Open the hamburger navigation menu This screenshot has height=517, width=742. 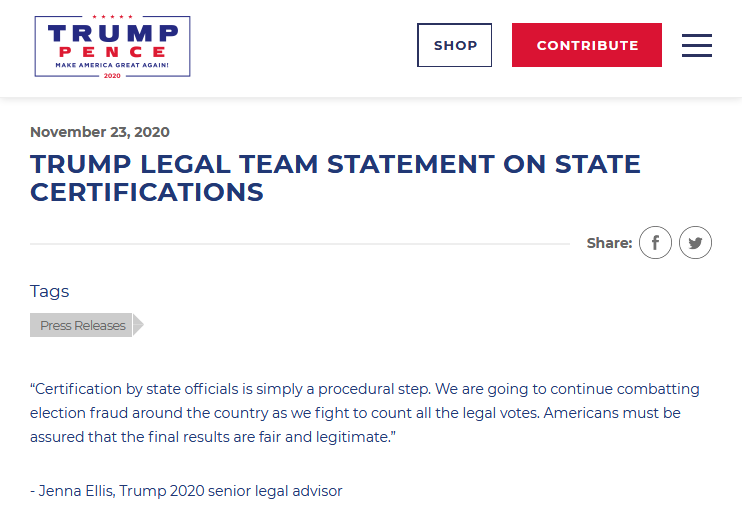tap(697, 45)
